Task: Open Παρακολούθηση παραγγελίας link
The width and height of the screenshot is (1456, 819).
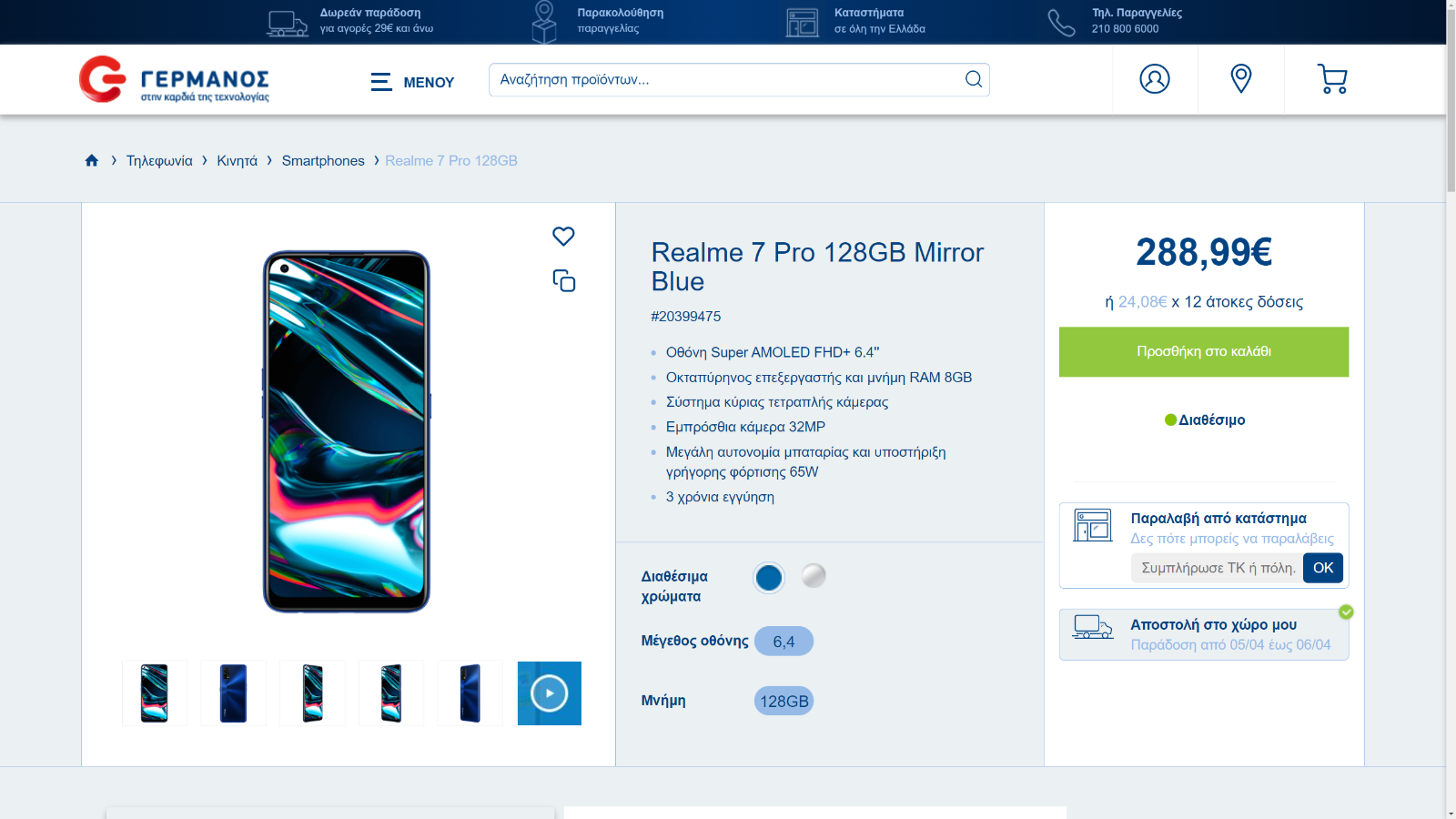Action: [x=621, y=21]
